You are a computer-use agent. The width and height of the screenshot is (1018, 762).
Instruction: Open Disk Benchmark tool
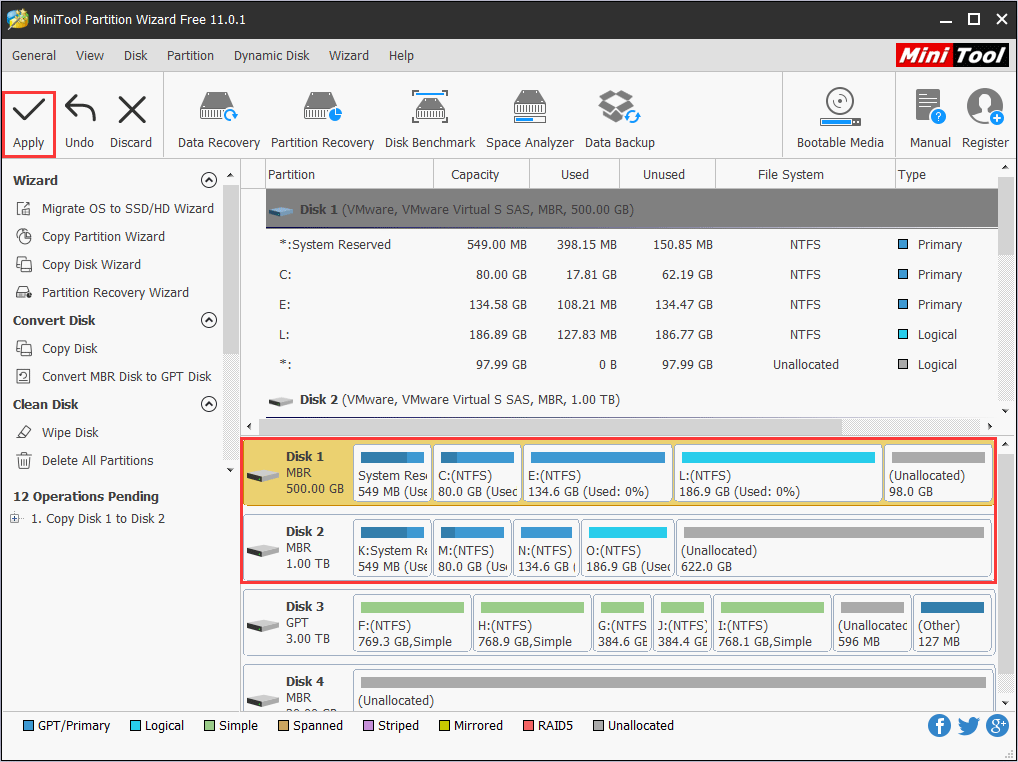pyautogui.click(x=430, y=121)
